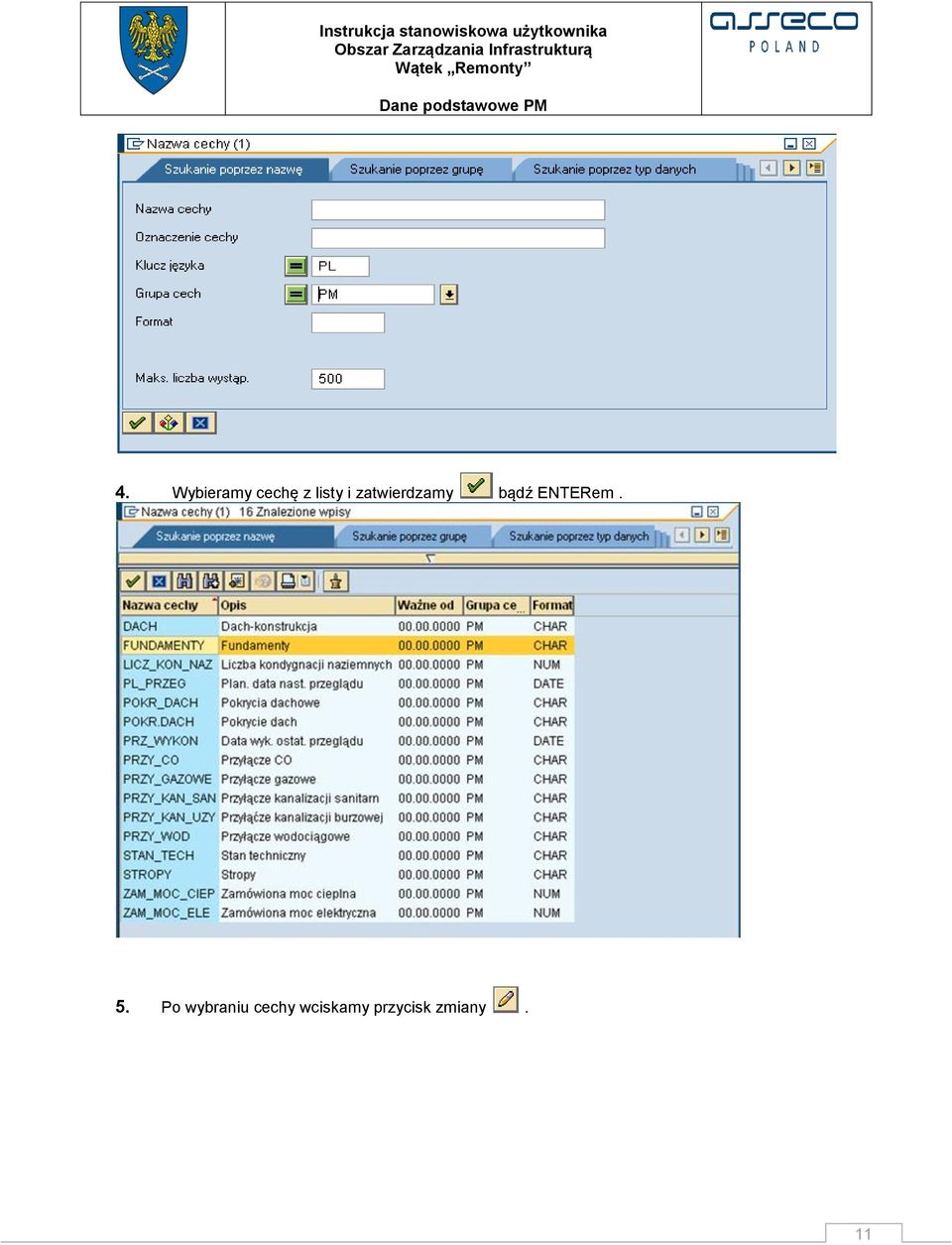Expand restrictions area via small triangle above results toolbar

coord(430,560)
